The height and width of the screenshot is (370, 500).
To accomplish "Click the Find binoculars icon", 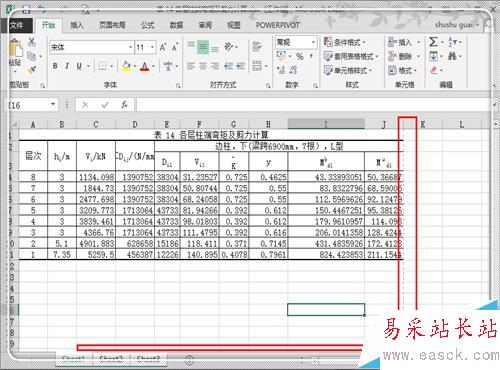I will (x=452, y=56).
